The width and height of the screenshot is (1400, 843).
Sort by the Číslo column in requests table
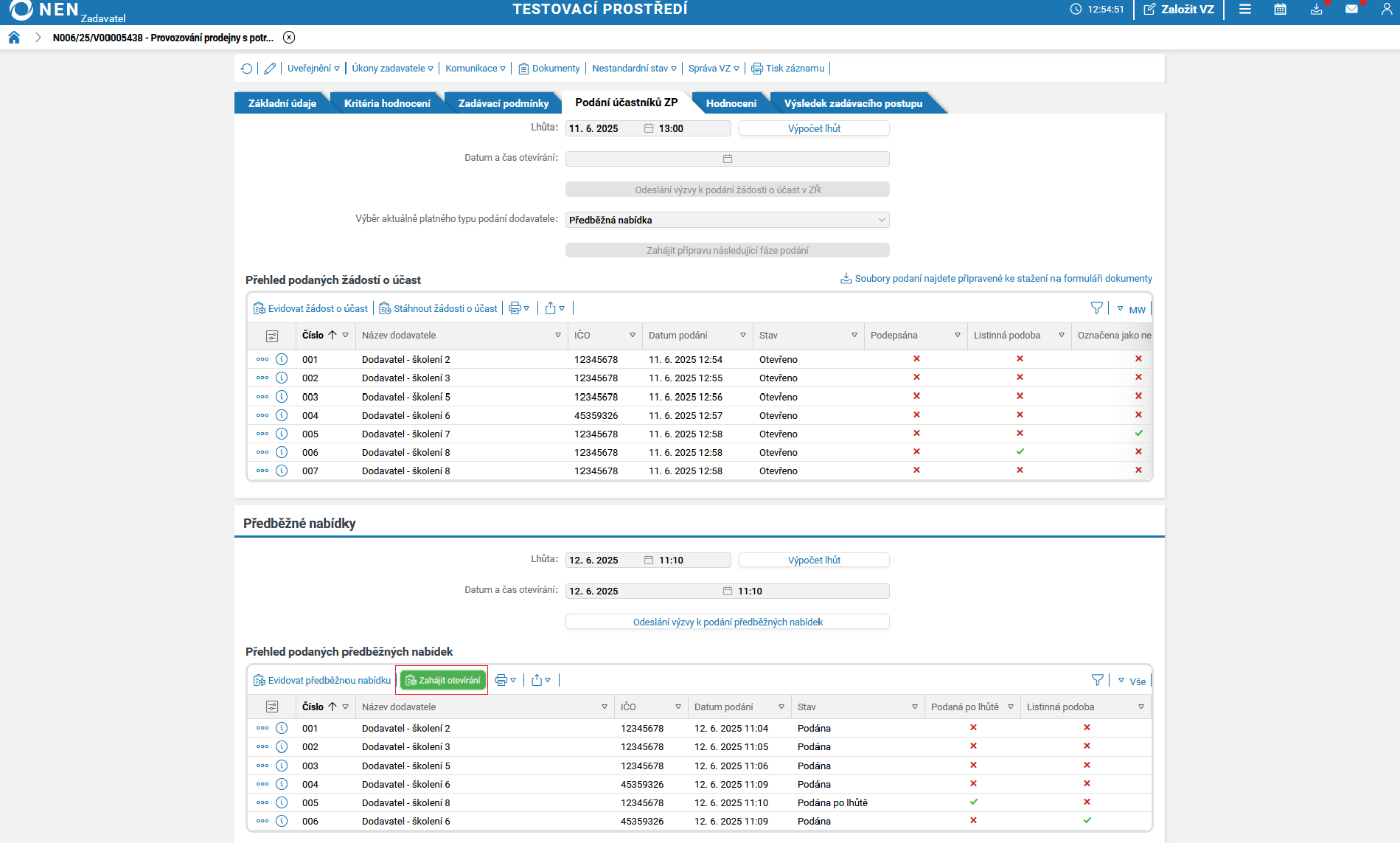(313, 335)
